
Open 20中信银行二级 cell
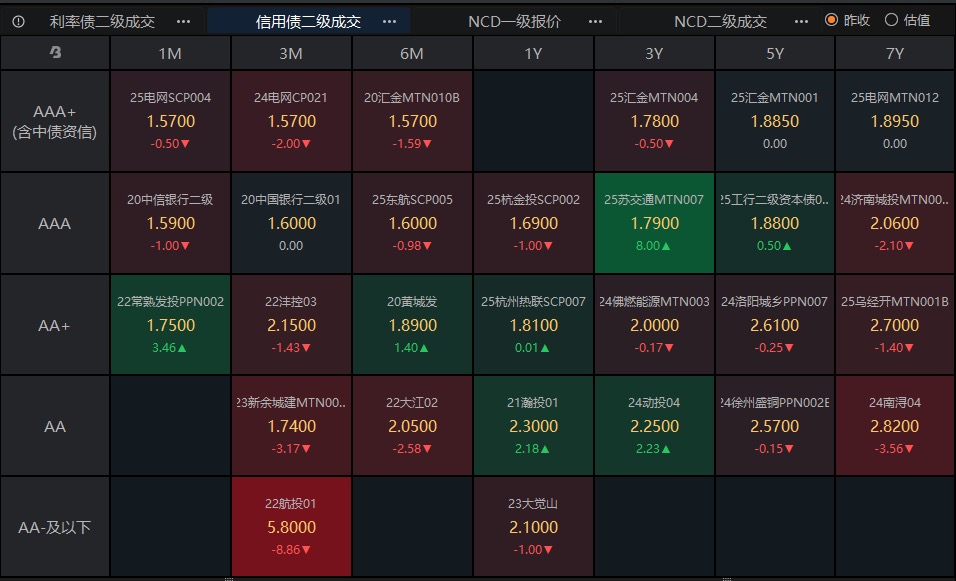170,223
